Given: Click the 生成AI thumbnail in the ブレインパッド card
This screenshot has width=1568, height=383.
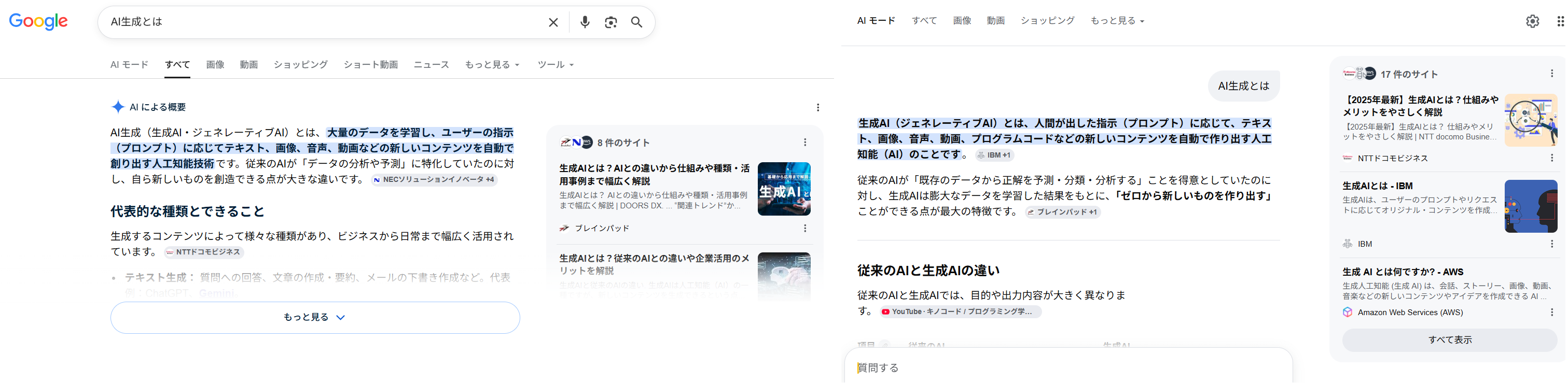Looking at the screenshot, I should (x=784, y=189).
